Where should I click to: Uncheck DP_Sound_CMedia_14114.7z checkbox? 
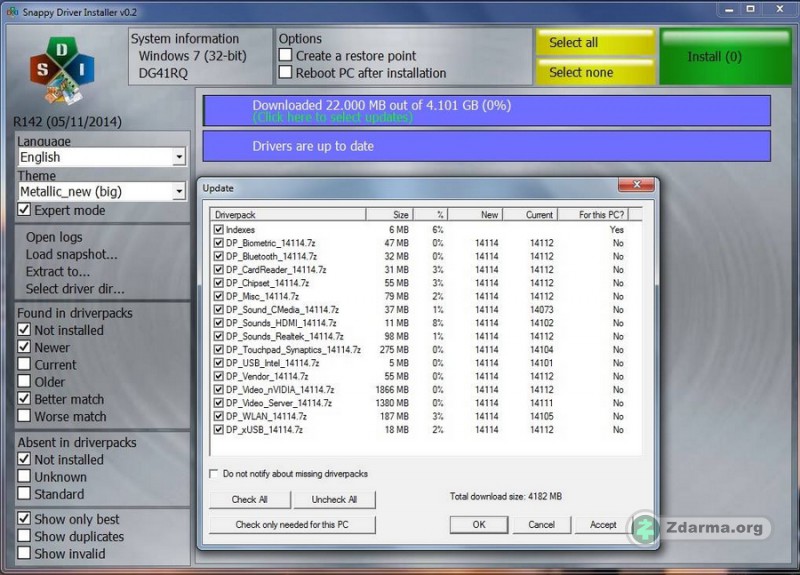tap(218, 309)
